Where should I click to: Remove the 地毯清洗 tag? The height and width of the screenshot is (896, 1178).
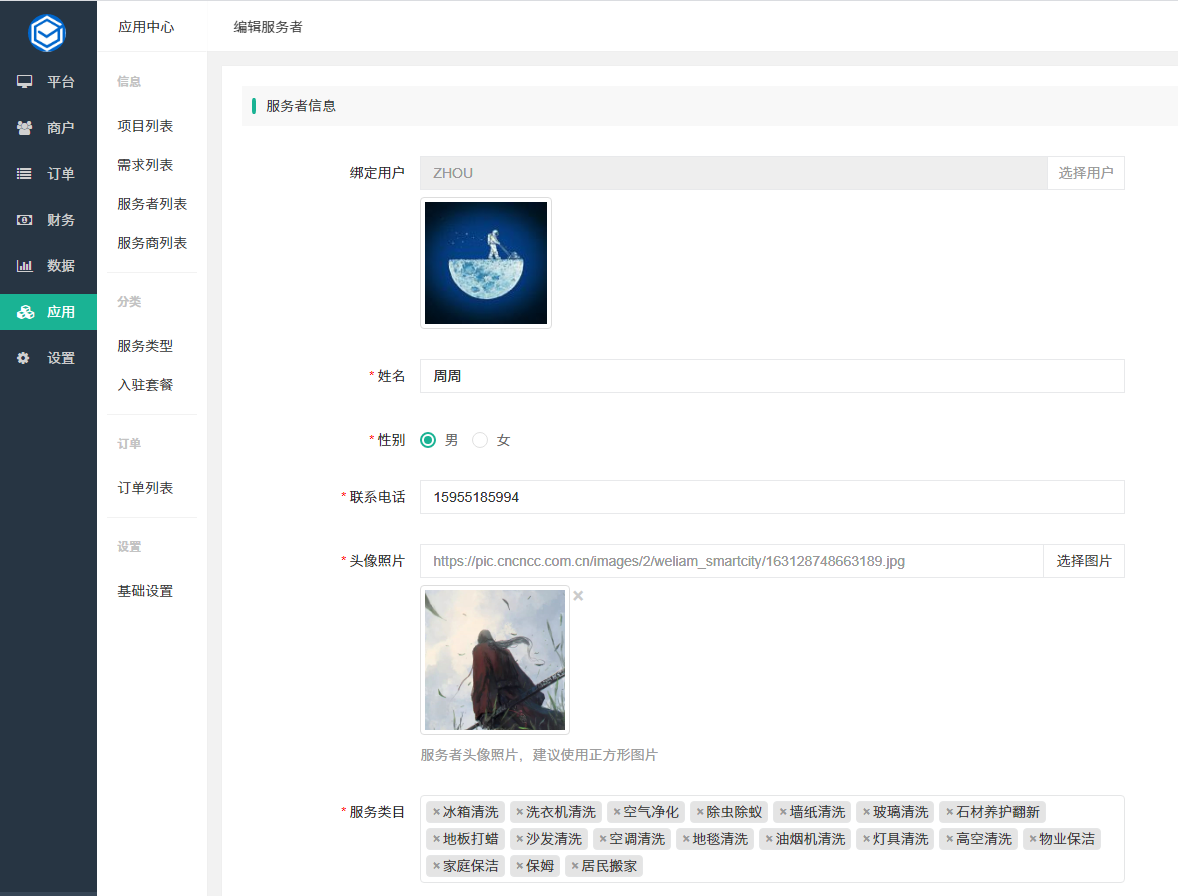[x=686, y=839]
